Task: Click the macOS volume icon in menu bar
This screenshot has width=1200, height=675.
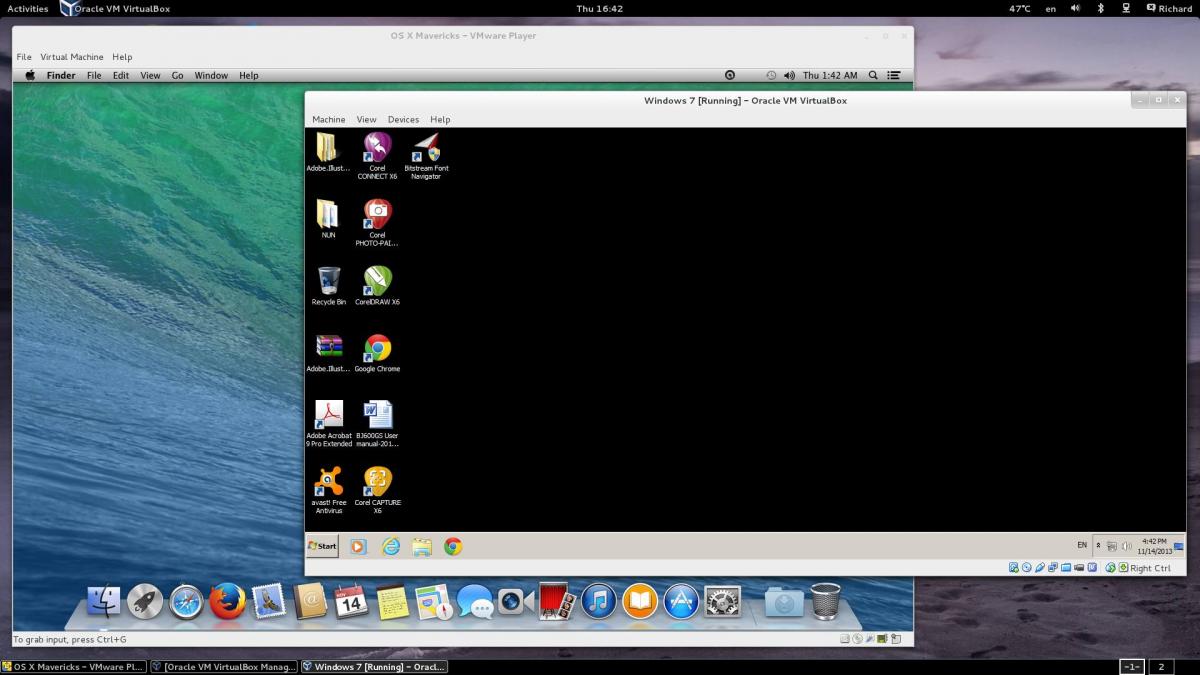Action: pos(789,75)
